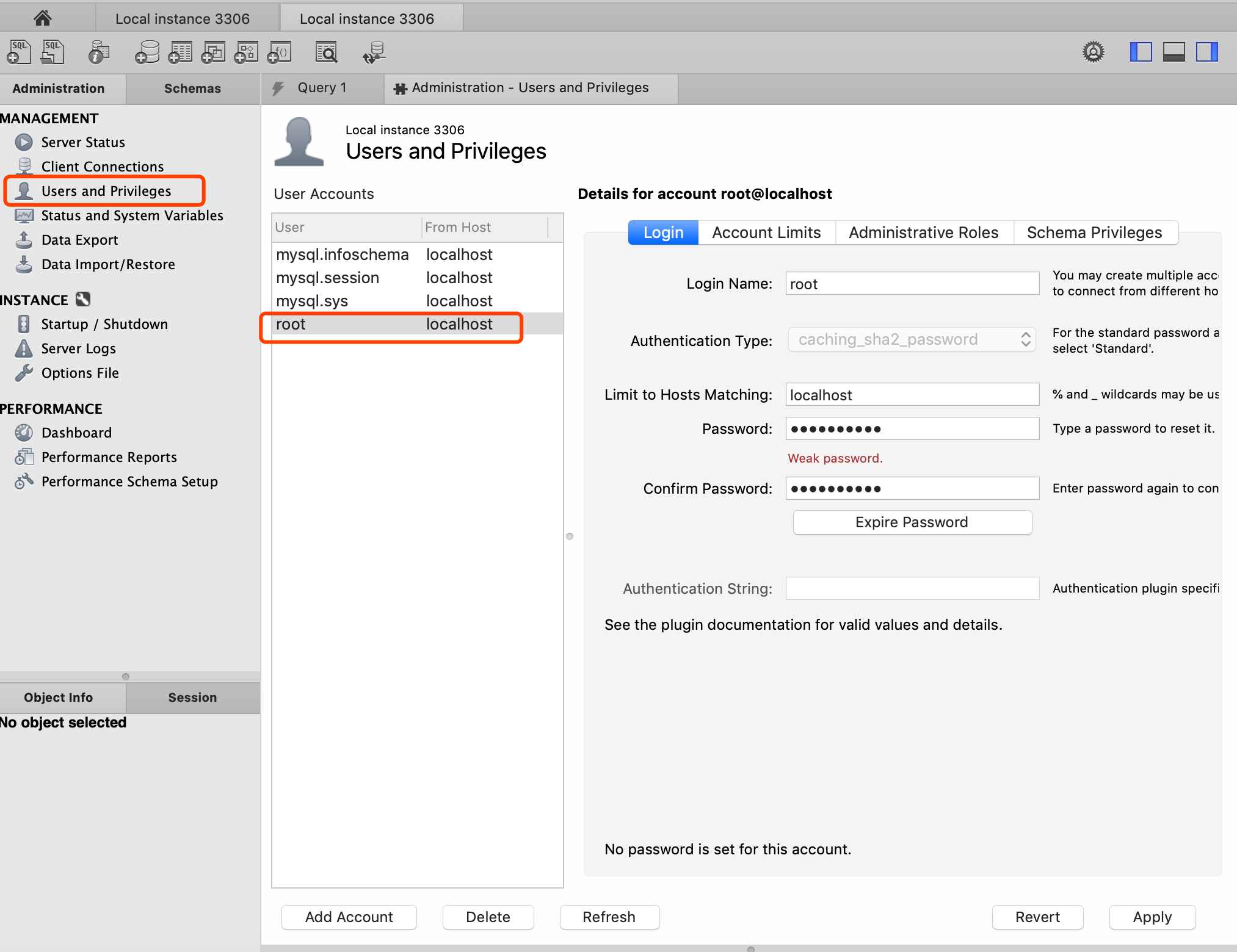
Task: Search table data icon
Action: pos(326,52)
